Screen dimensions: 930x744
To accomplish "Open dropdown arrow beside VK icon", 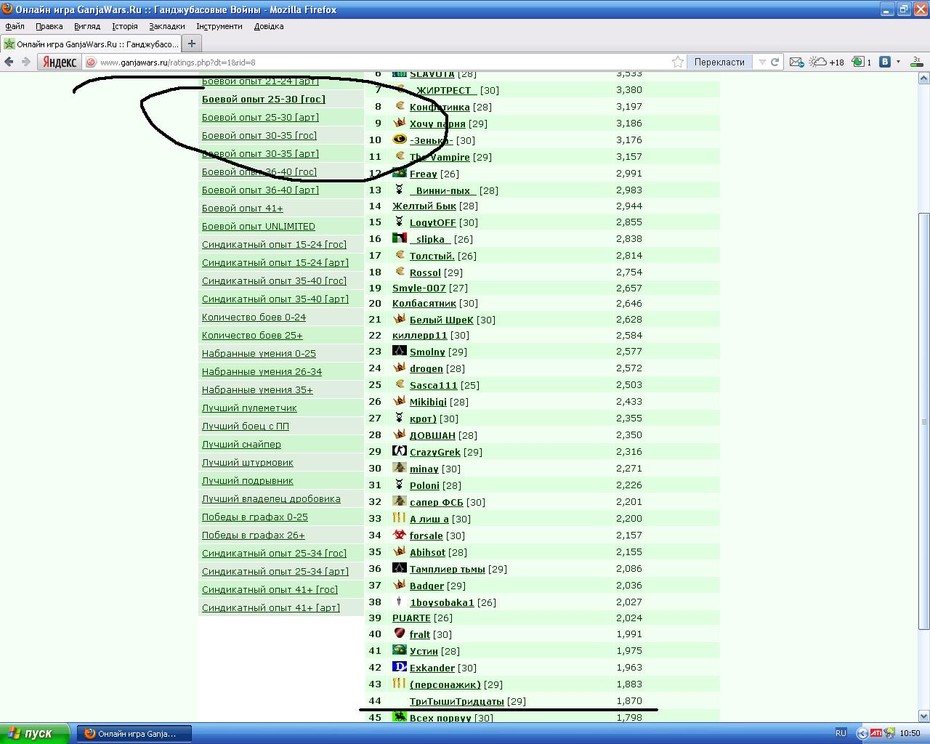I will click(x=898, y=62).
